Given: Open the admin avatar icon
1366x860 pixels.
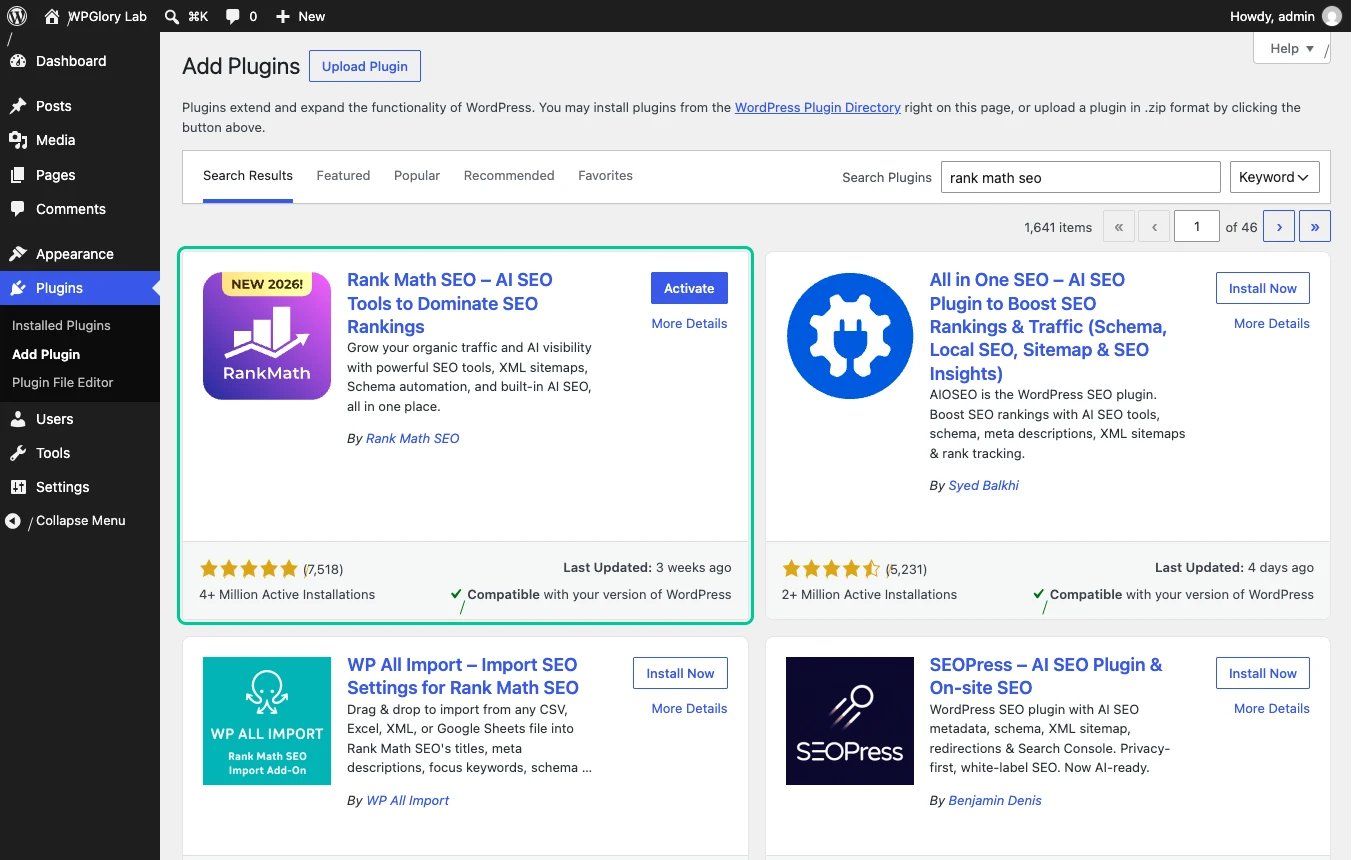Looking at the screenshot, I should [1331, 16].
